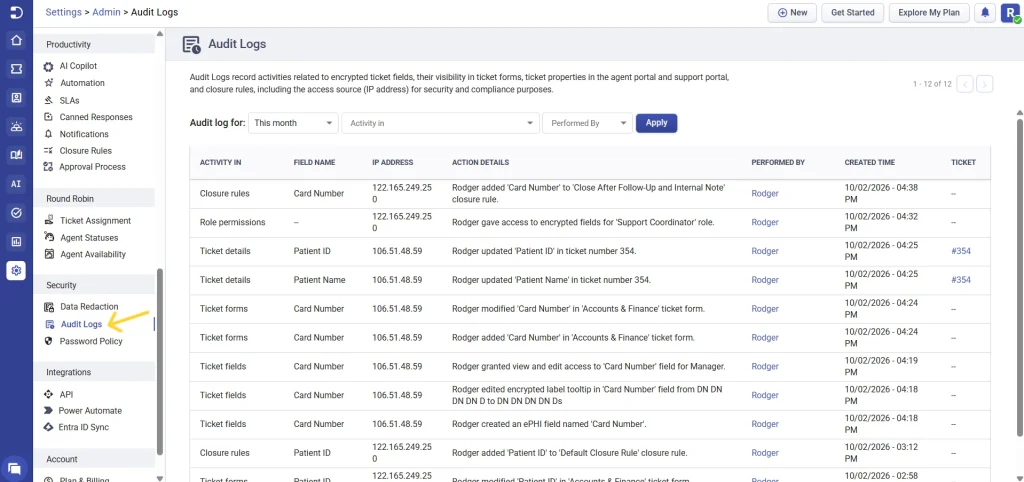Apply the audit log filters
Viewport: 1024px width, 482px height.
click(656, 123)
